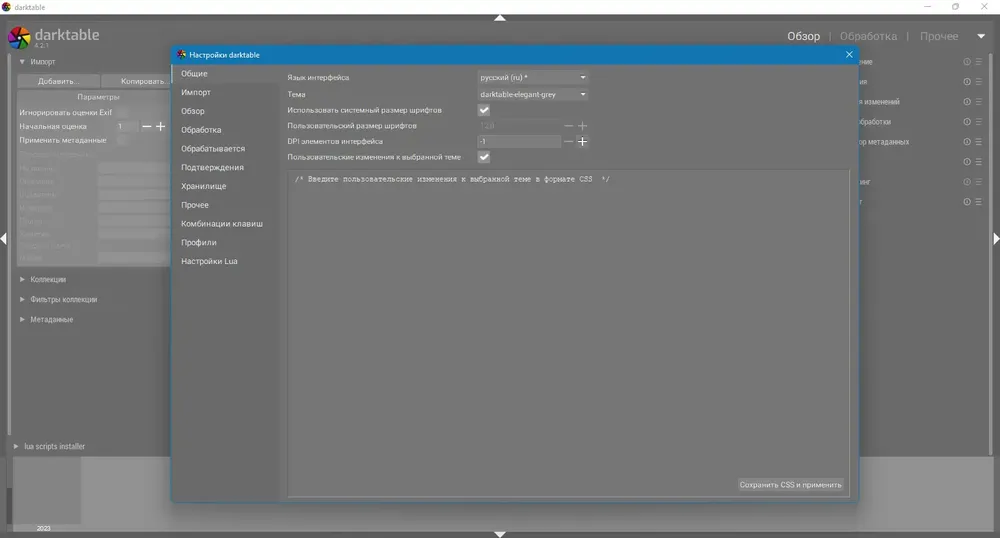Toggle use system font size checkbox

point(484,110)
